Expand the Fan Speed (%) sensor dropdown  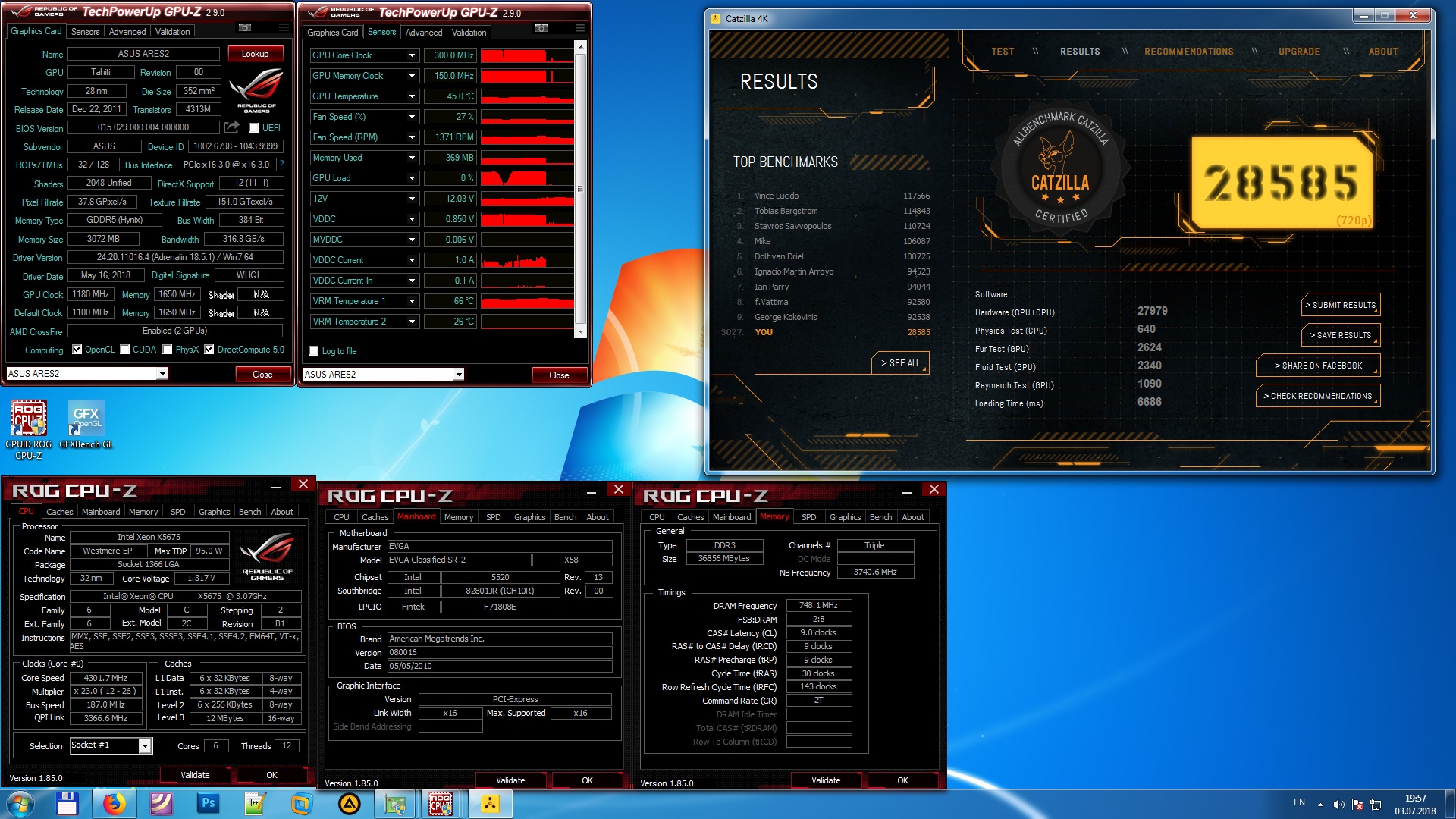click(x=412, y=117)
